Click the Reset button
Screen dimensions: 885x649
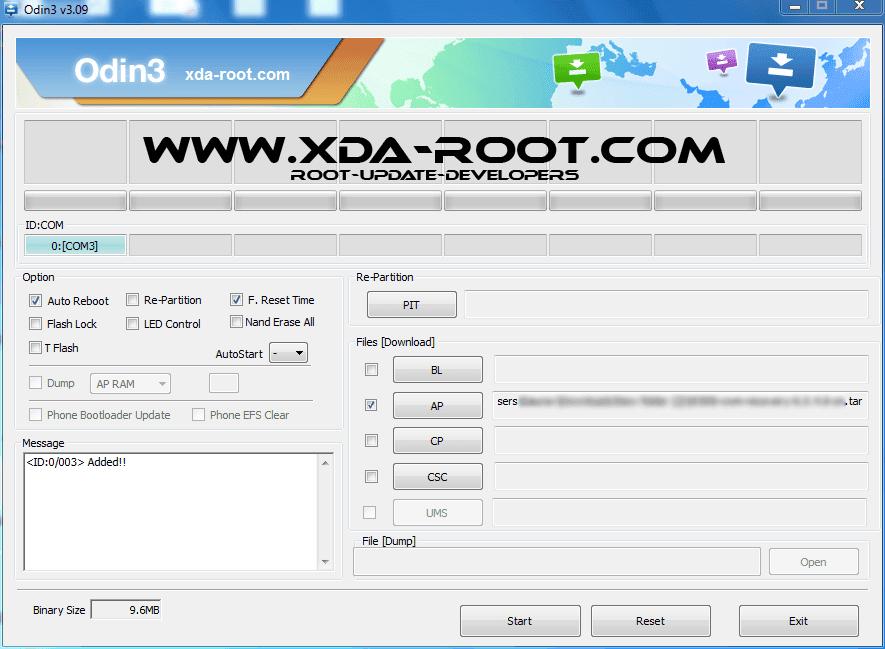(651, 621)
